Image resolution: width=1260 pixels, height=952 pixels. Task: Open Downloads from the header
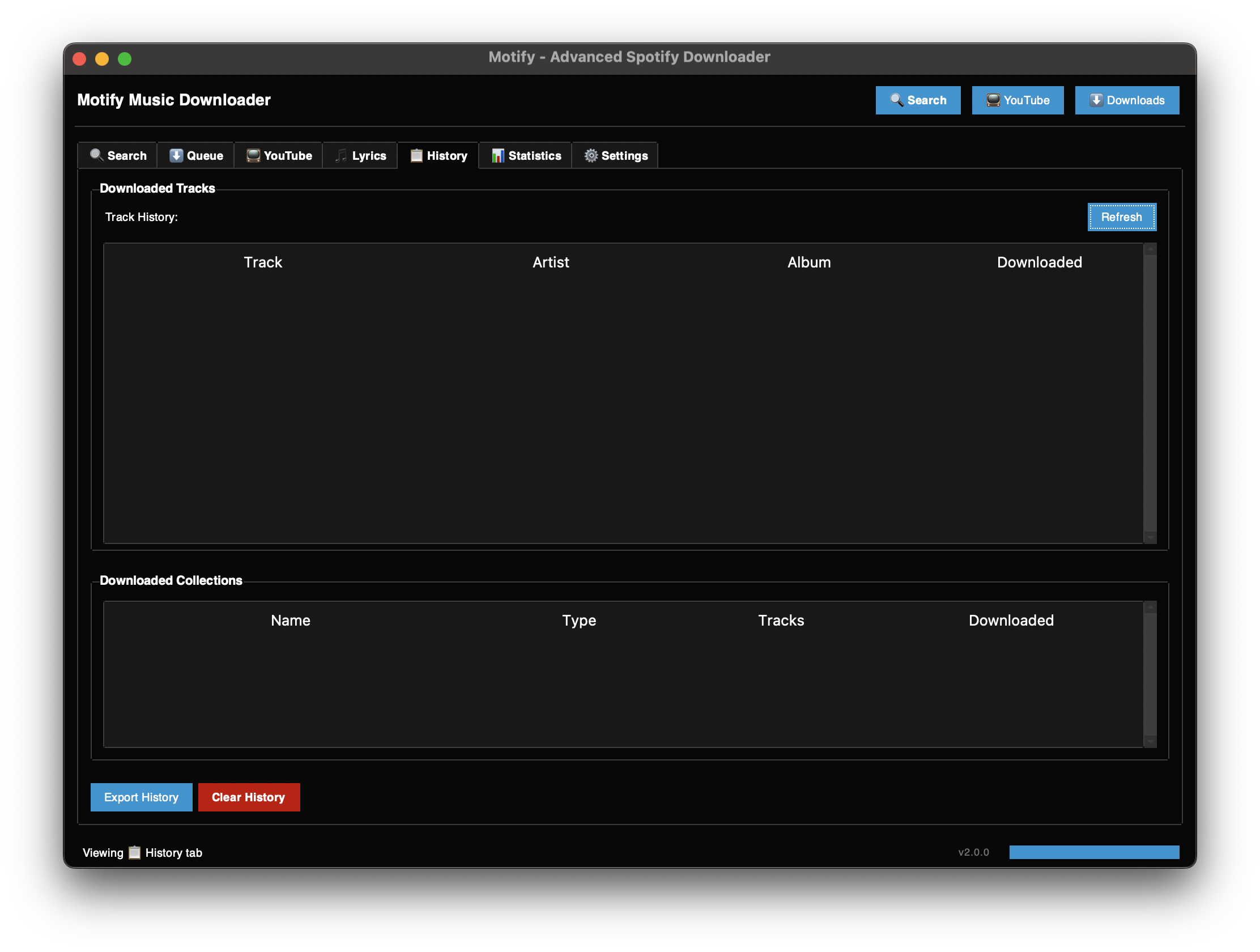1127,100
